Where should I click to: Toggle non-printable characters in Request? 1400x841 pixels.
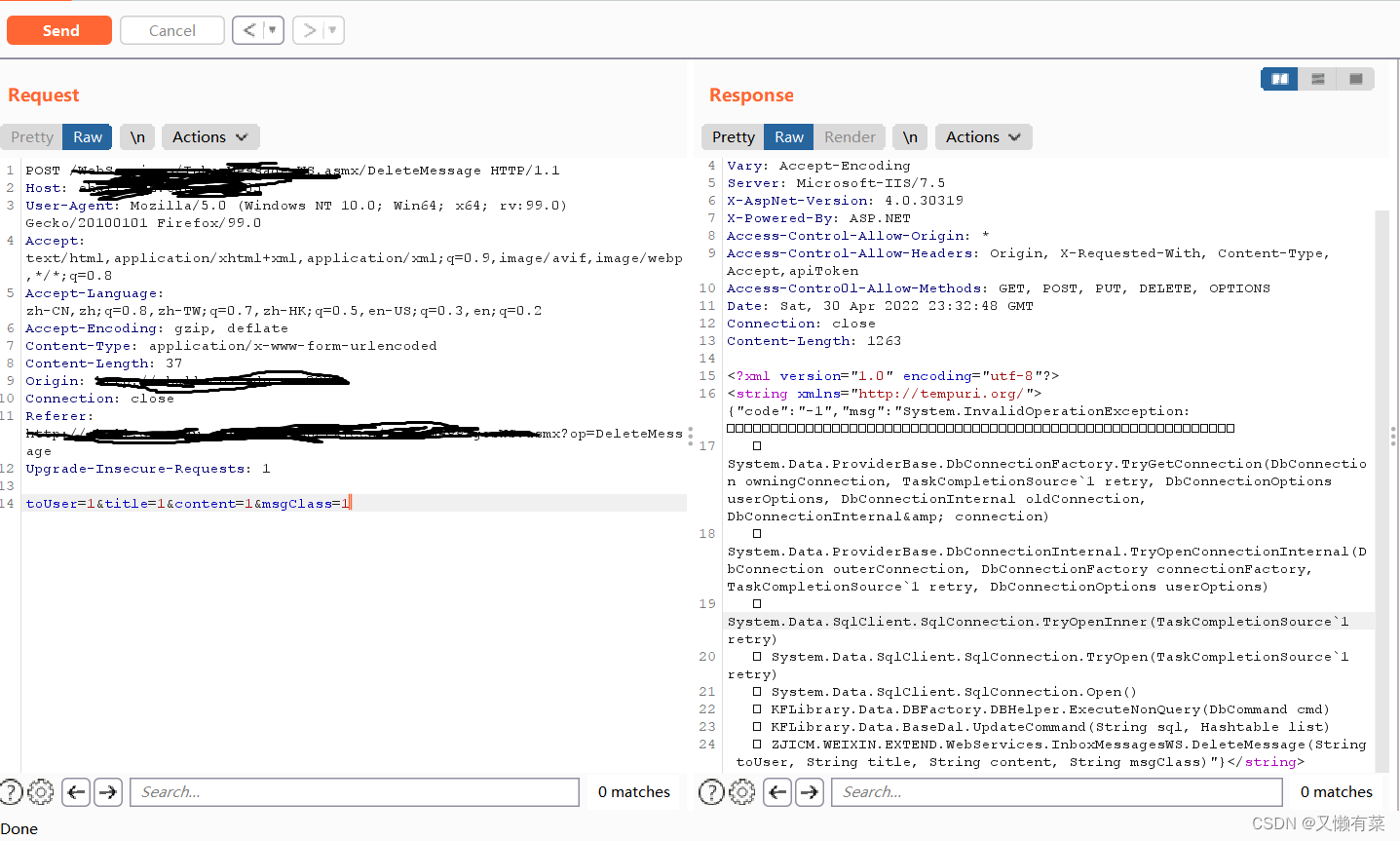click(137, 137)
